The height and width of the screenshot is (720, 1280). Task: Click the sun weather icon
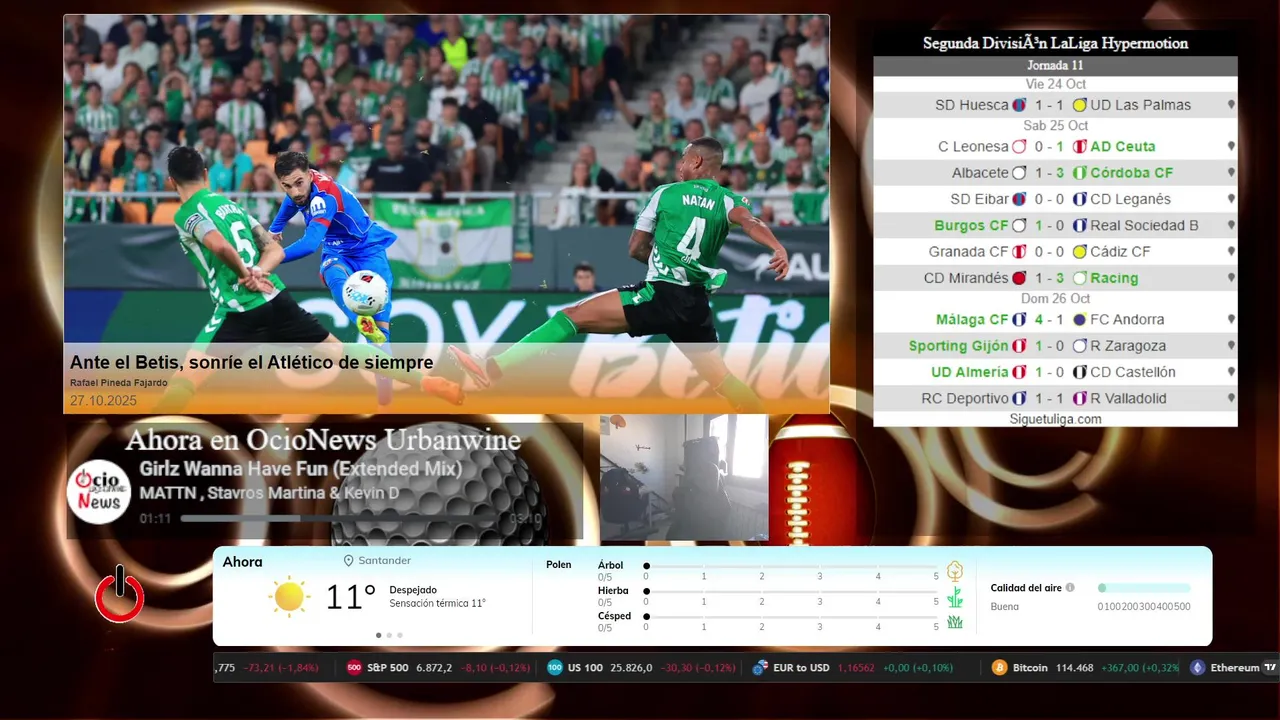[289, 596]
